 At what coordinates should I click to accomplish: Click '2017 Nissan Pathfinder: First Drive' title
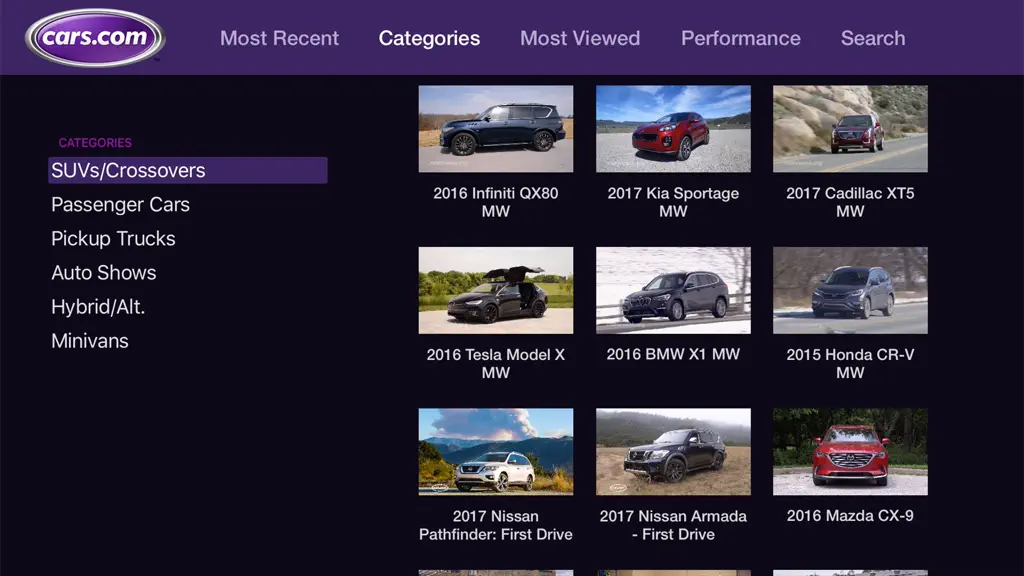496,525
